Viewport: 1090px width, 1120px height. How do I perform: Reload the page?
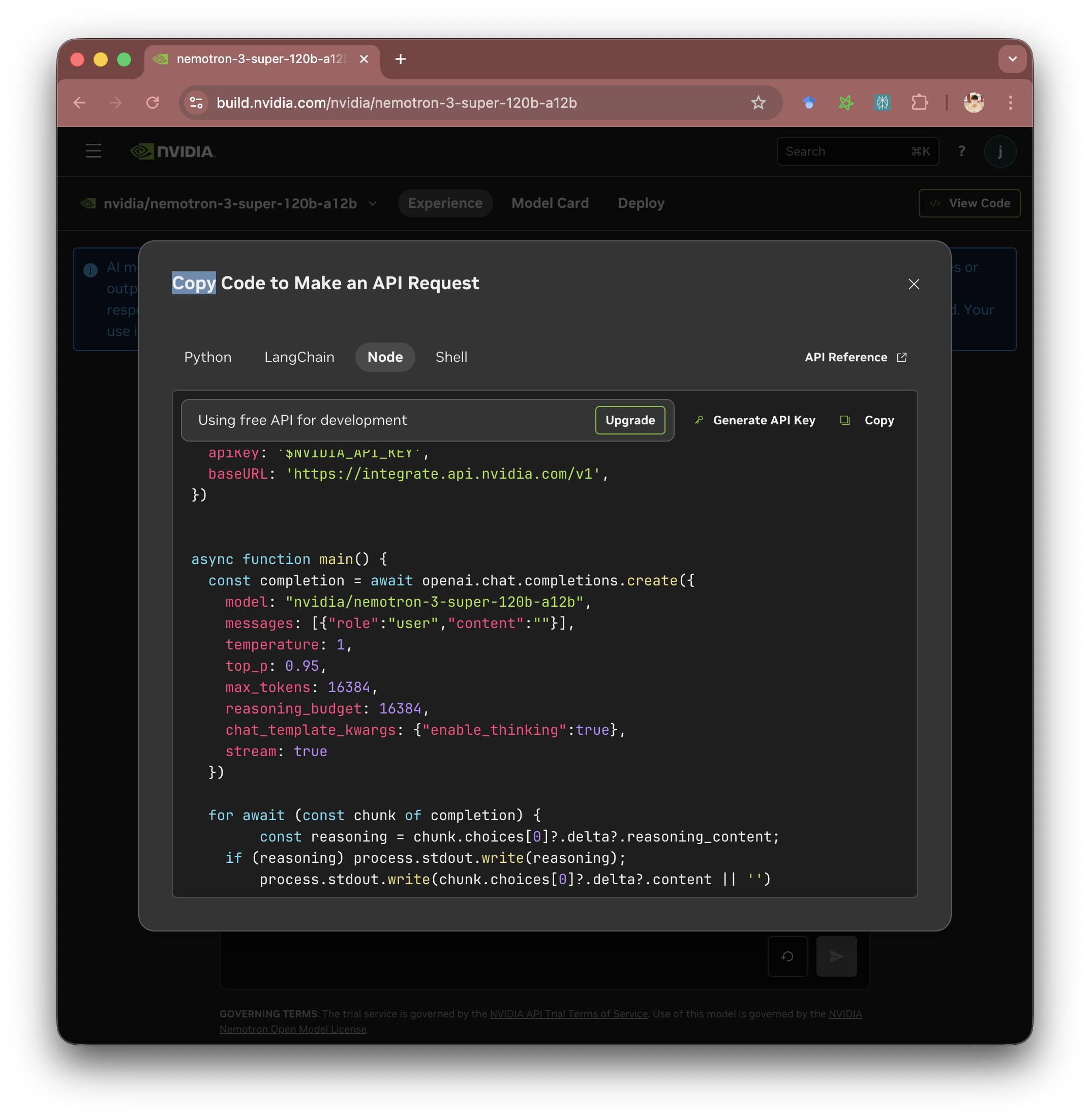pos(153,103)
